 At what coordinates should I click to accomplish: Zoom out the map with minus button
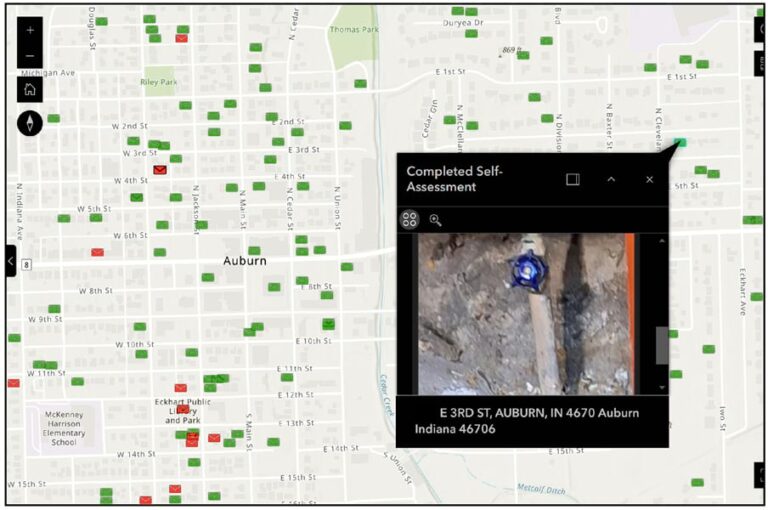pos(30,55)
